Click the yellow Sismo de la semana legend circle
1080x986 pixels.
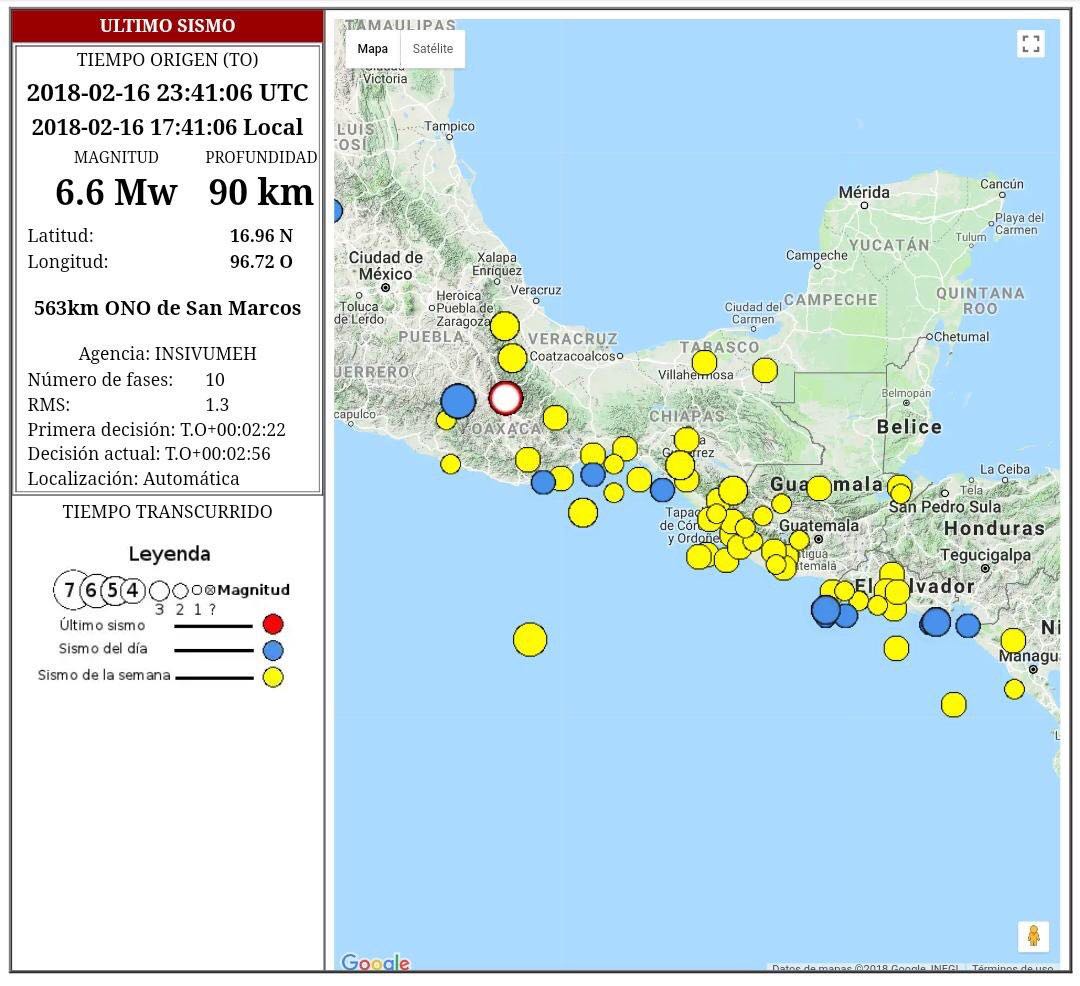pos(273,677)
